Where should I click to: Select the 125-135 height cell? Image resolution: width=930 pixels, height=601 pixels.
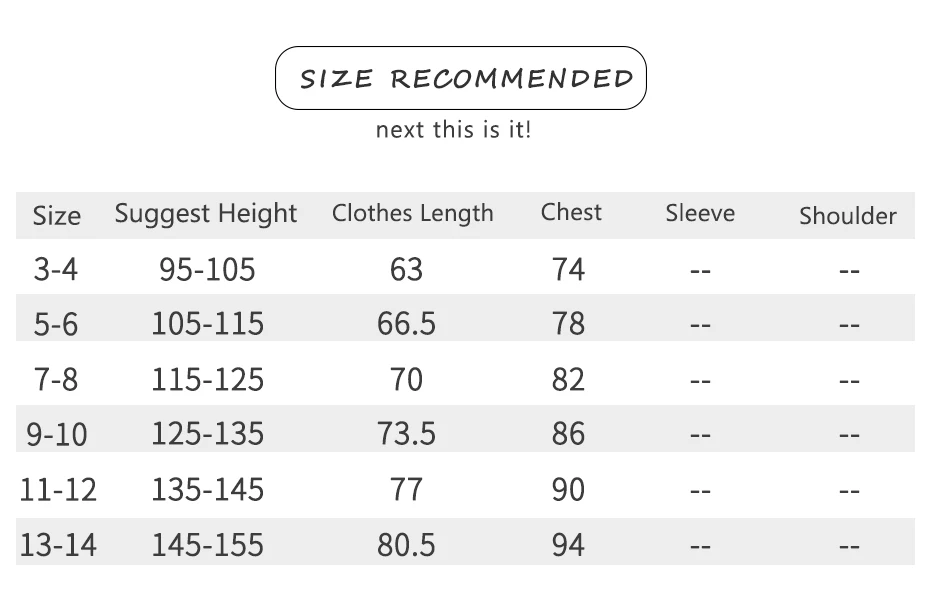pos(208,434)
